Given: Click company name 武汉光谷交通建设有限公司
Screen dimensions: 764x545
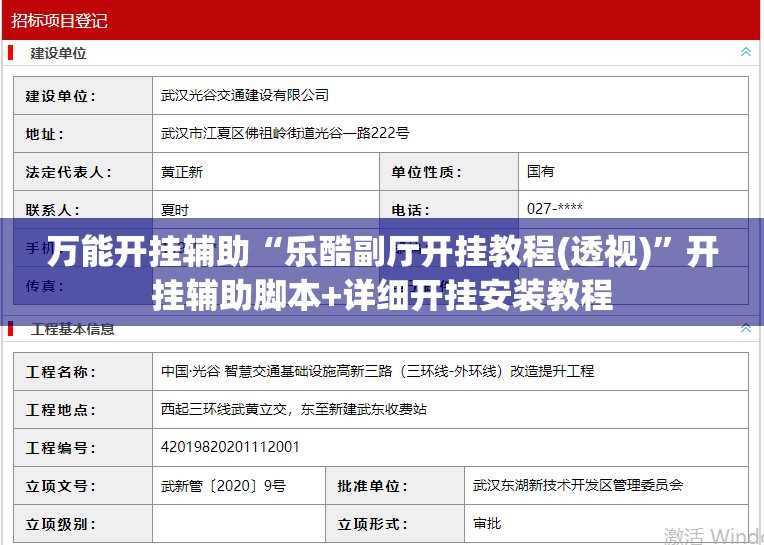Looking at the screenshot, I should [245, 95].
